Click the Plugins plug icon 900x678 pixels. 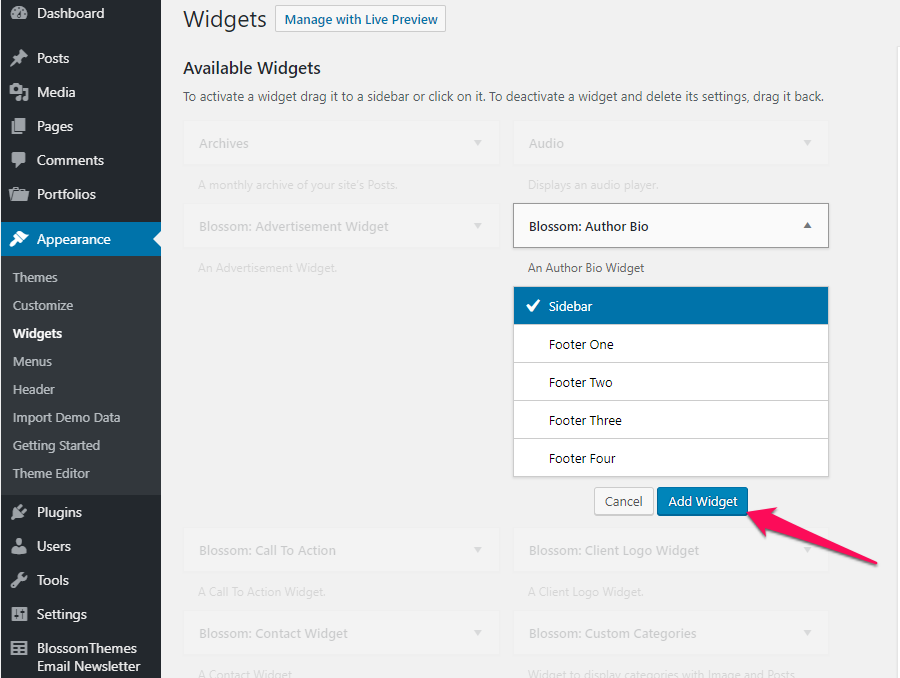point(19,512)
